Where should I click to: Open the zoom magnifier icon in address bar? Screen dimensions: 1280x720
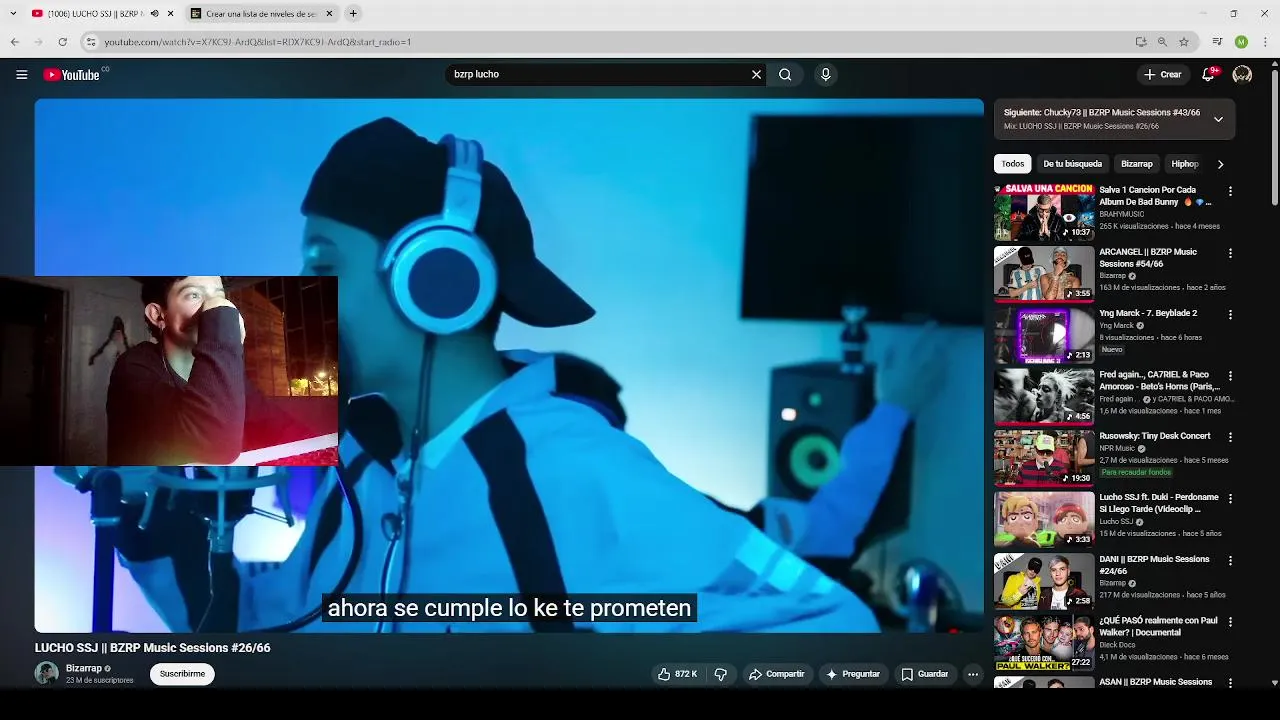pos(1162,42)
